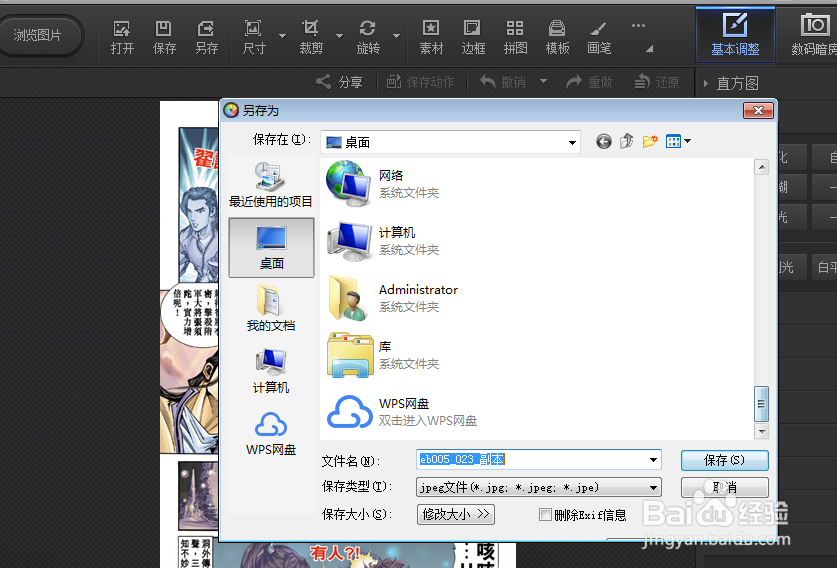Click the 修改大小 resize button
Screen dimensions: 837x568
coord(455,514)
